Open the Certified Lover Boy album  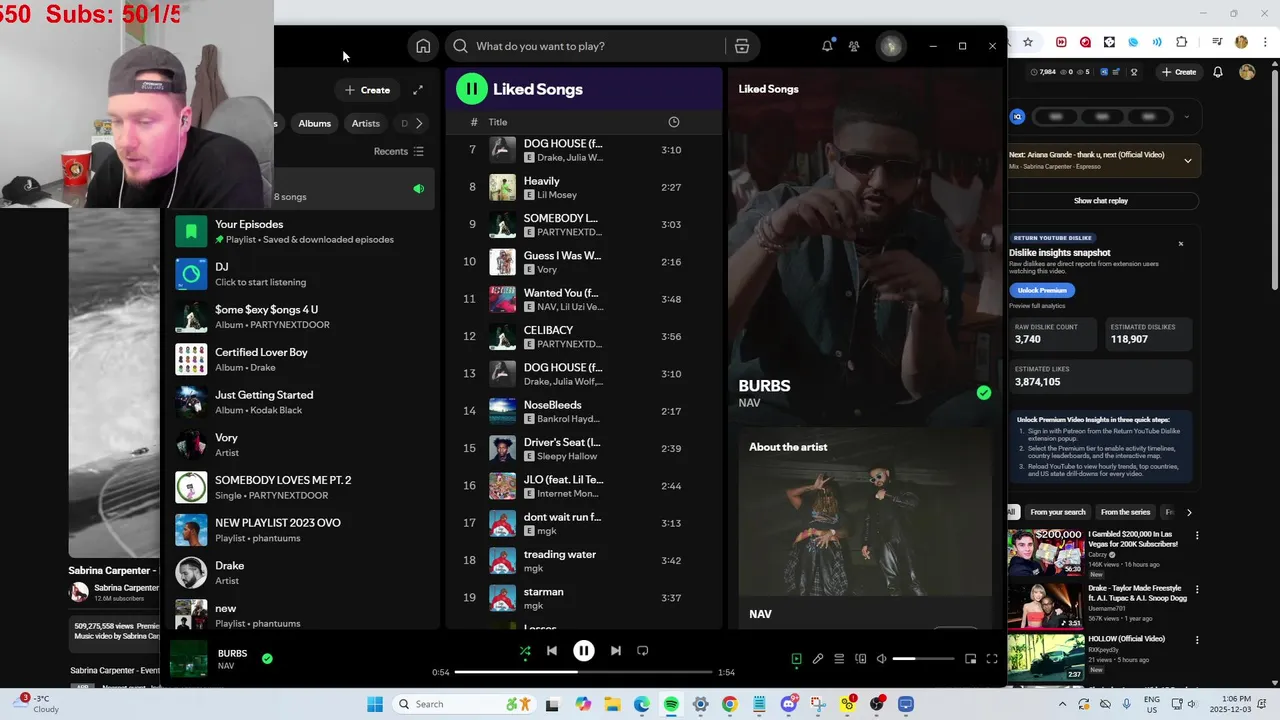pyautogui.click(x=298, y=359)
